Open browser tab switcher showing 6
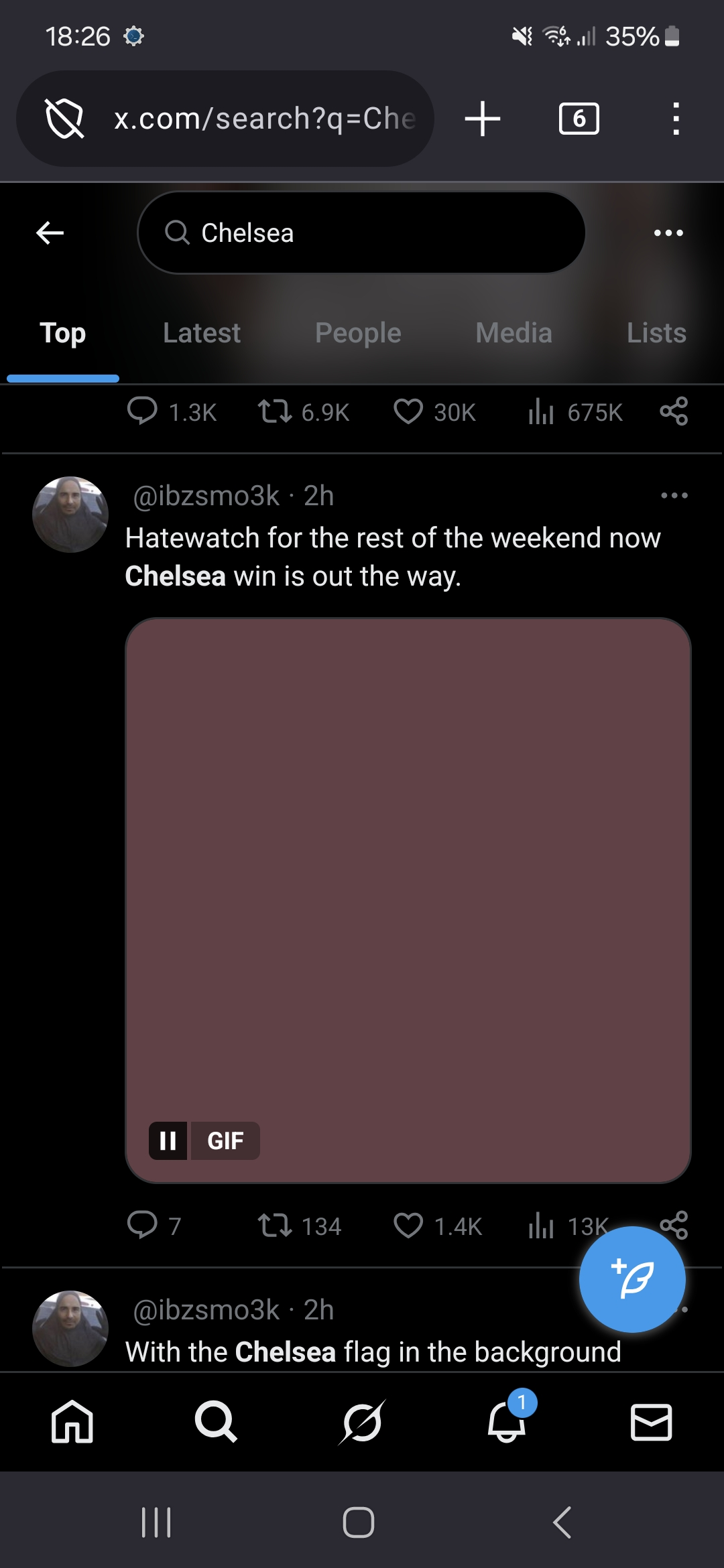 [579, 119]
